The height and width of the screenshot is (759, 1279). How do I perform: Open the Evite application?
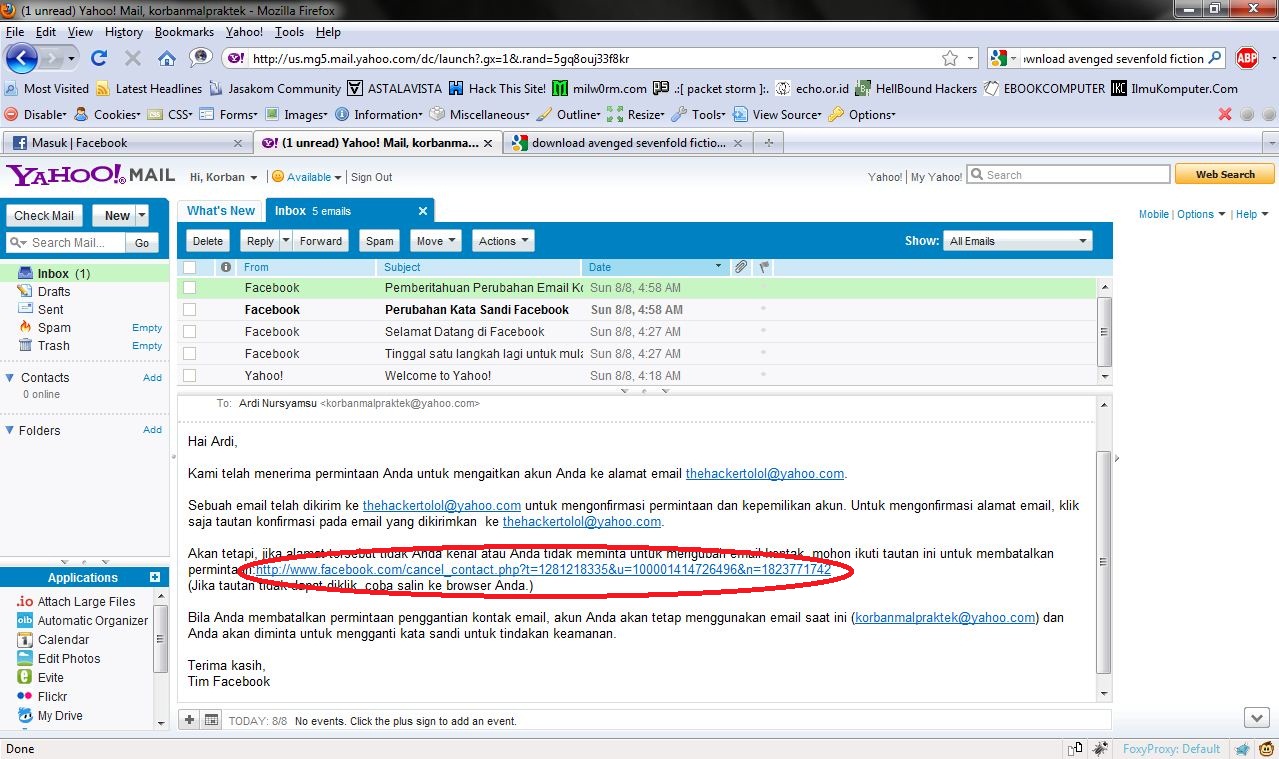click(x=50, y=677)
